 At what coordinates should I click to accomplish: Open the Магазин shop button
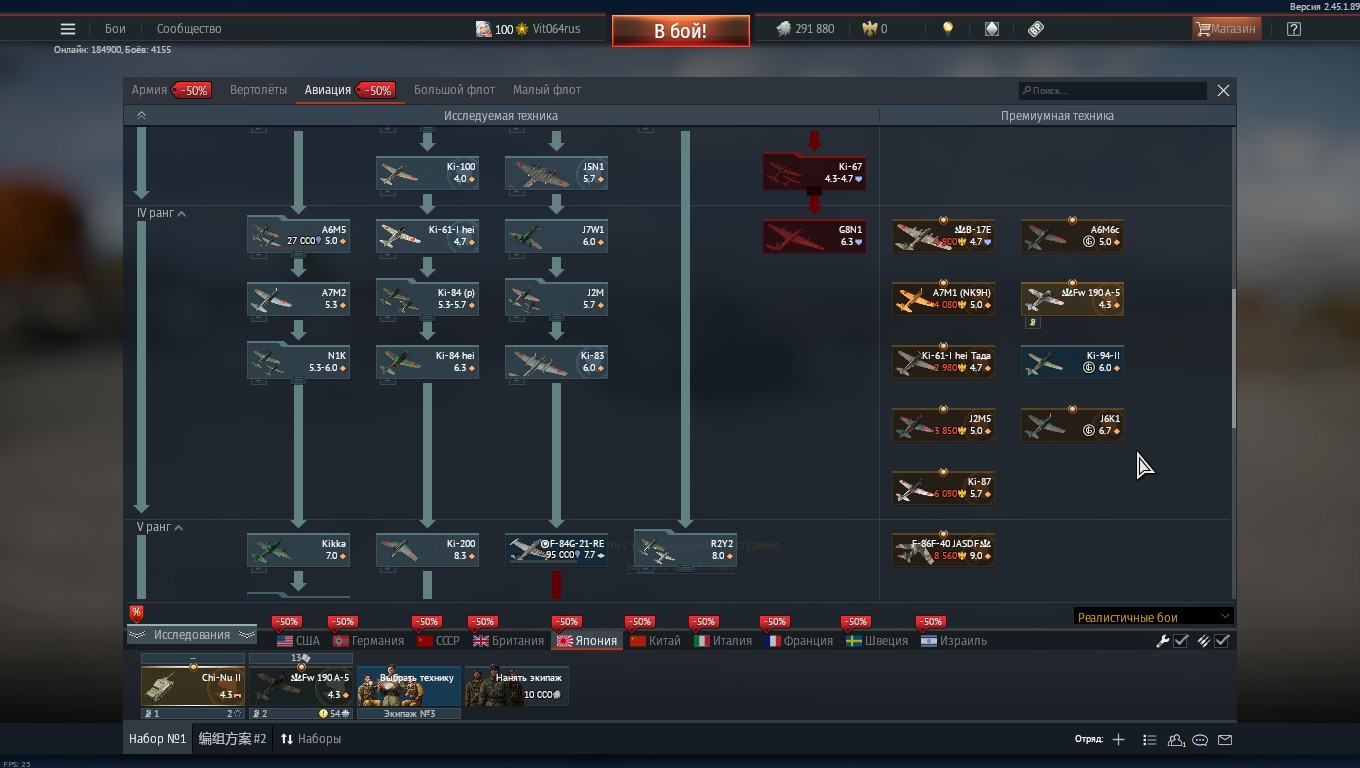(1226, 29)
